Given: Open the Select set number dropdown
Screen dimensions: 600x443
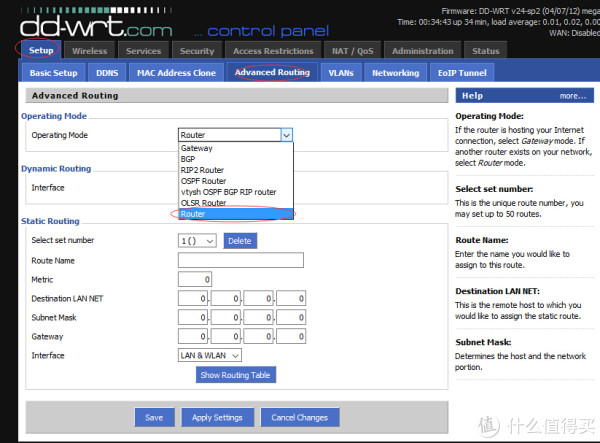Looking at the screenshot, I should (x=197, y=241).
